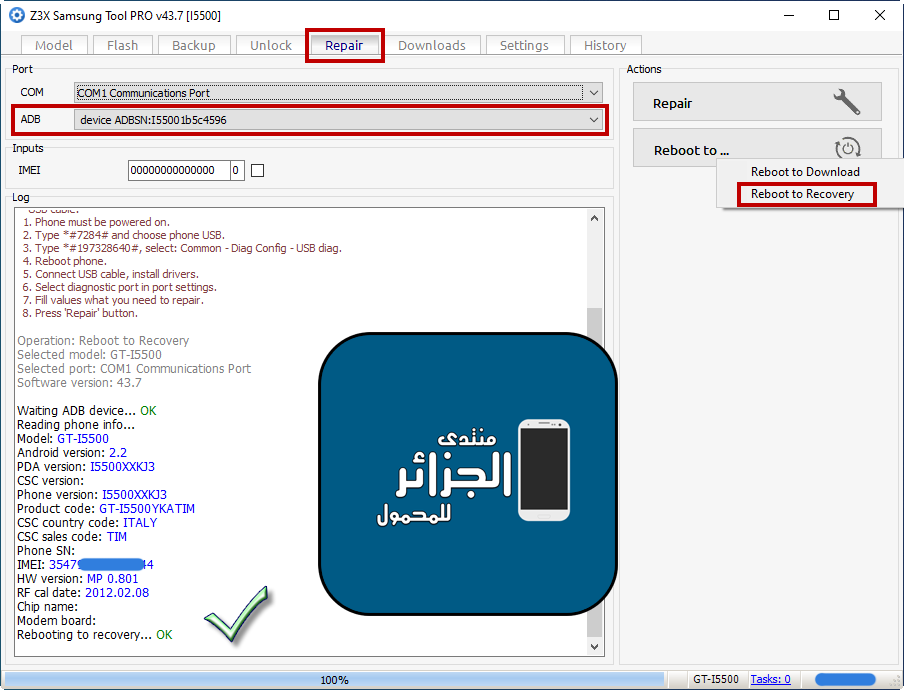Click the smartphone logo image in log

point(544,470)
